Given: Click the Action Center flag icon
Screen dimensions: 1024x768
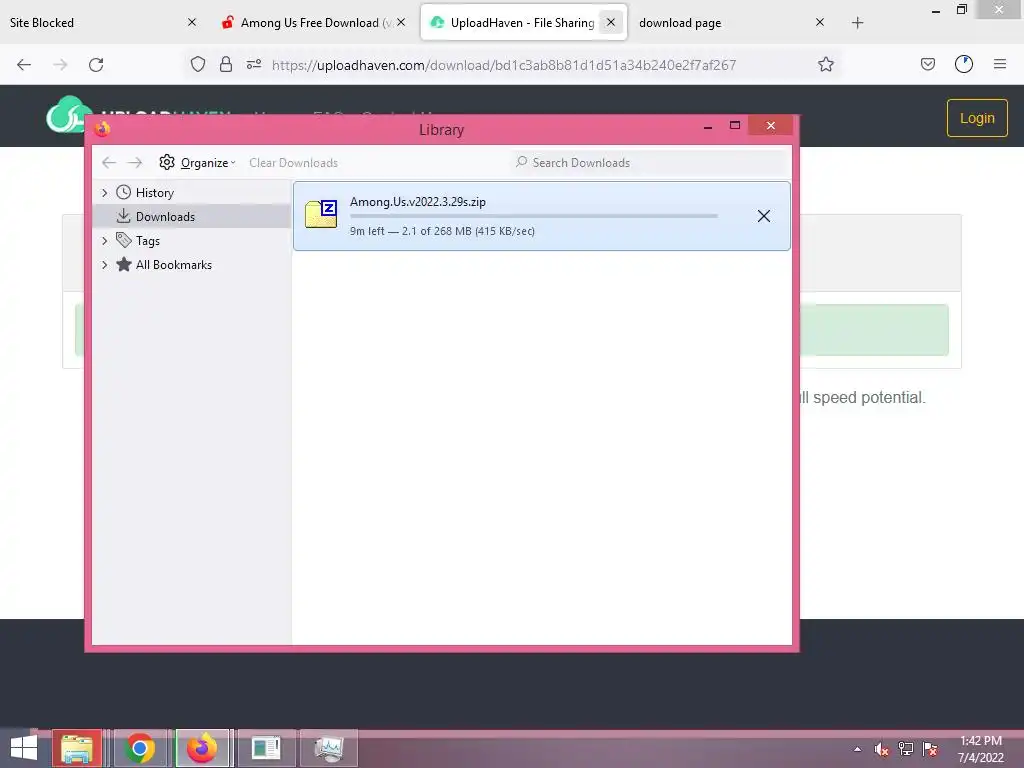Looking at the screenshot, I should 930,749.
